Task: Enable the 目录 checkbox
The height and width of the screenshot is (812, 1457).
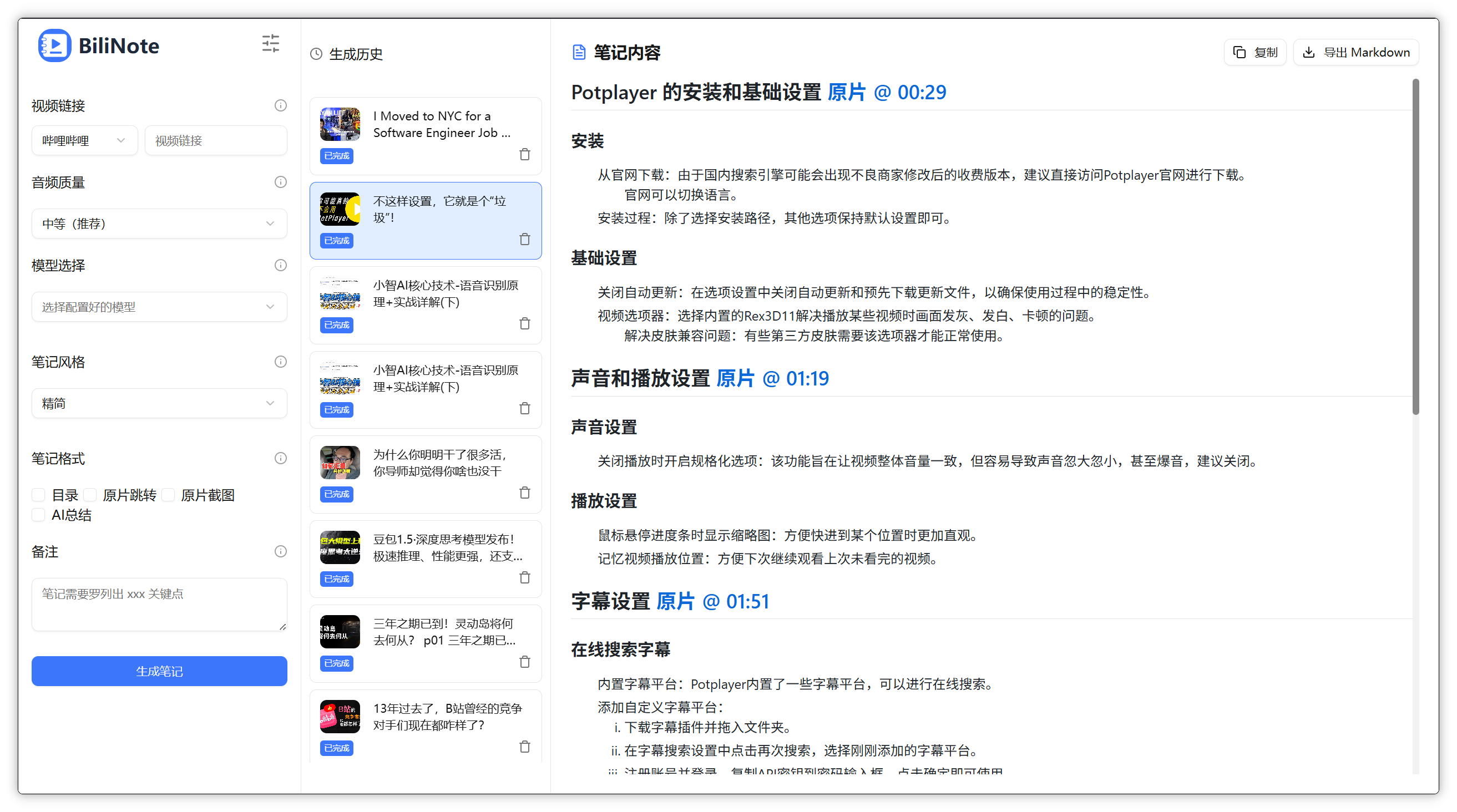Action: 38,495
